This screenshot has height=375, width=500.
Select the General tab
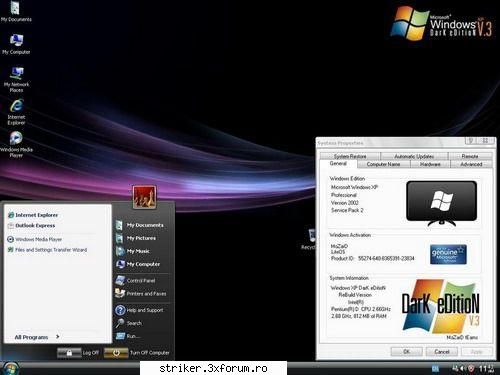(x=338, y=164)
